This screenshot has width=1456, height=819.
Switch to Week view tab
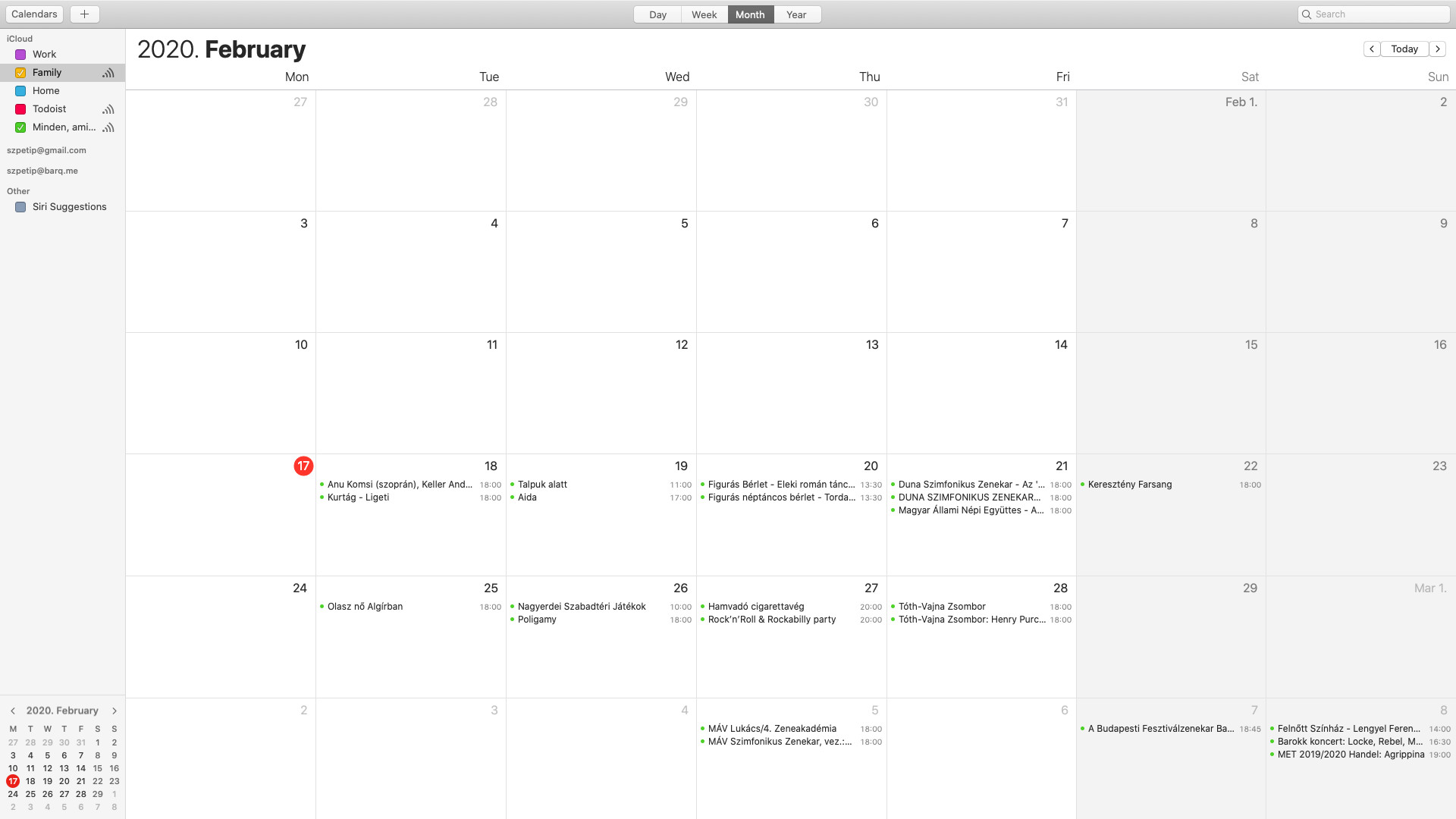(704, 14)
